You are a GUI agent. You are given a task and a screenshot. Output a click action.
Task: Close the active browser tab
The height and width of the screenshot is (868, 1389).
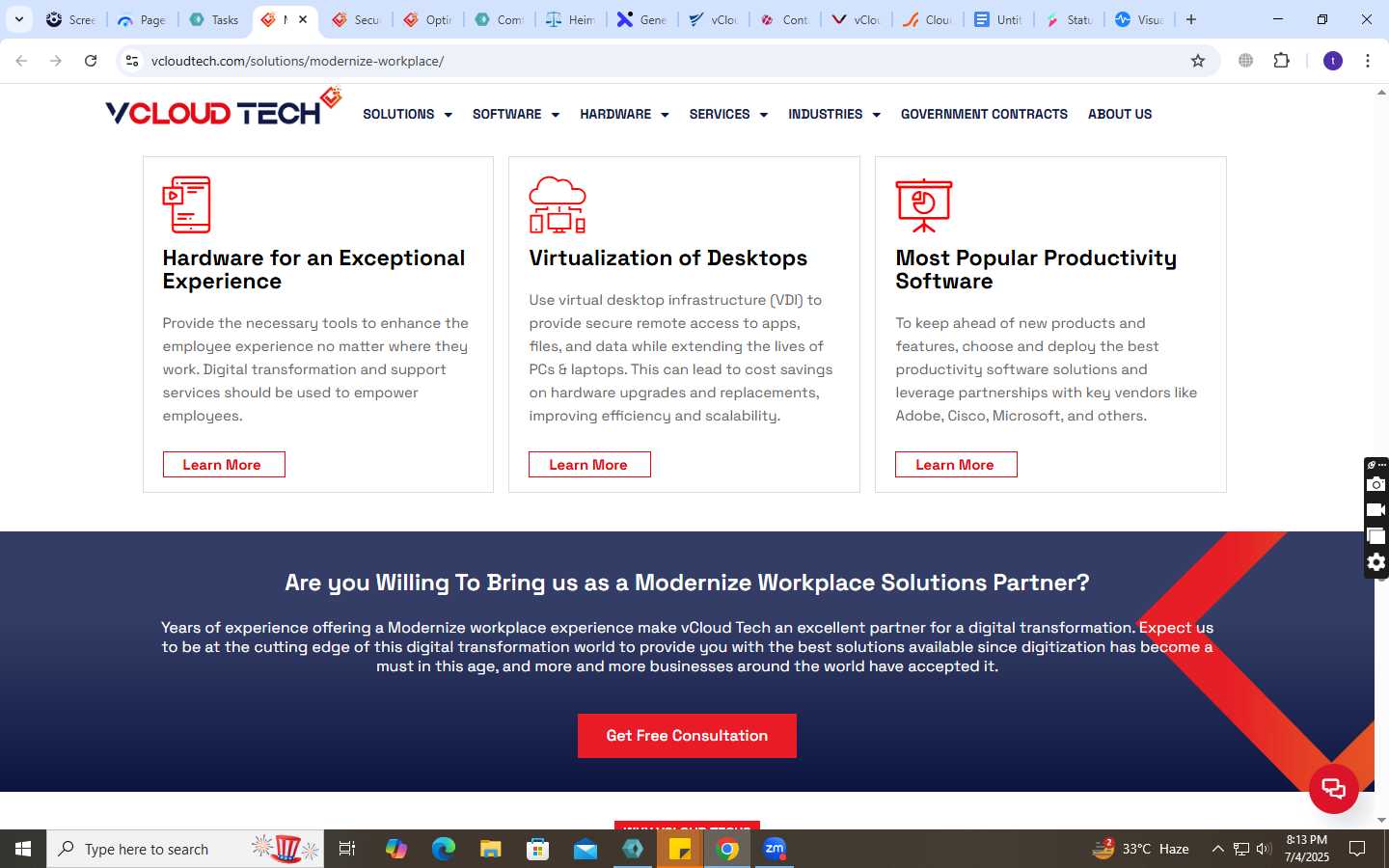[x=303, y=19]
